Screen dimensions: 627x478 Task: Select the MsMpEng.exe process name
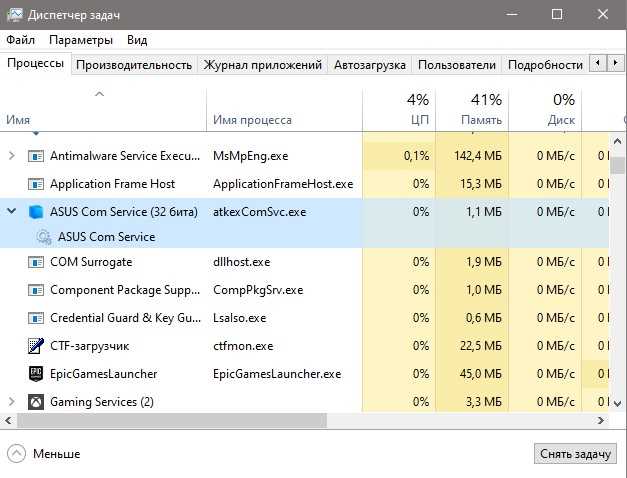pos(250,156)
